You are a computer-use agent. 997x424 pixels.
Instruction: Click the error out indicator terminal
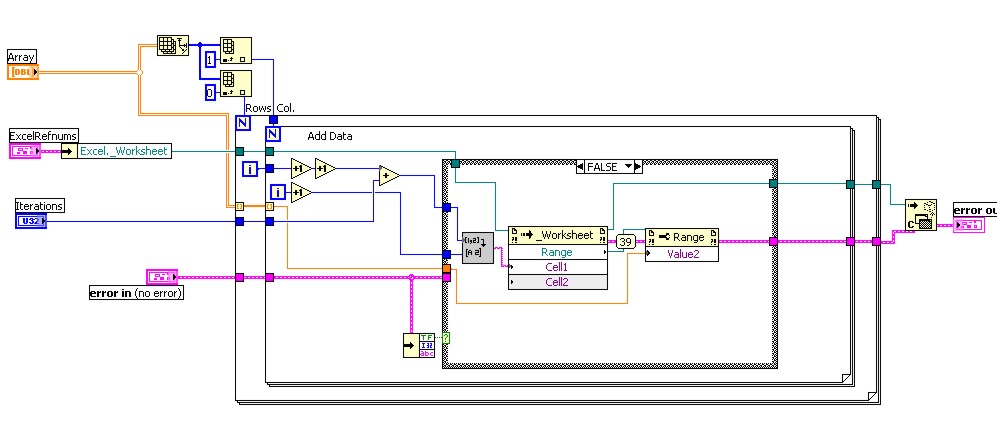click(x=969, y=225)
